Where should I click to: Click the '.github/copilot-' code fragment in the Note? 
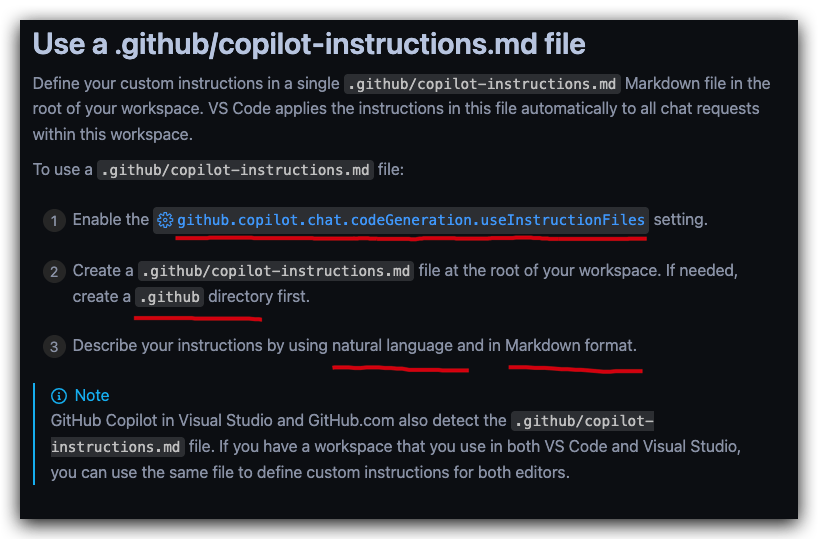point(583,421)
